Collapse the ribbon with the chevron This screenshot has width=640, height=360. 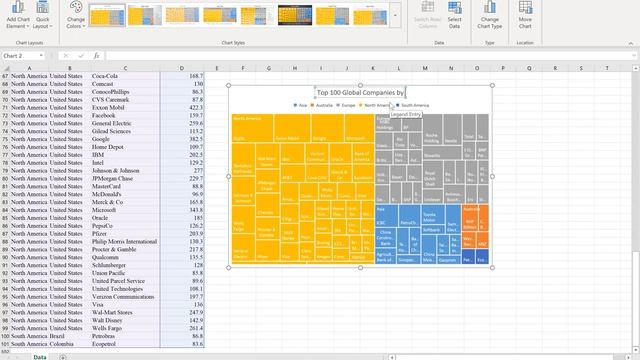631,43
